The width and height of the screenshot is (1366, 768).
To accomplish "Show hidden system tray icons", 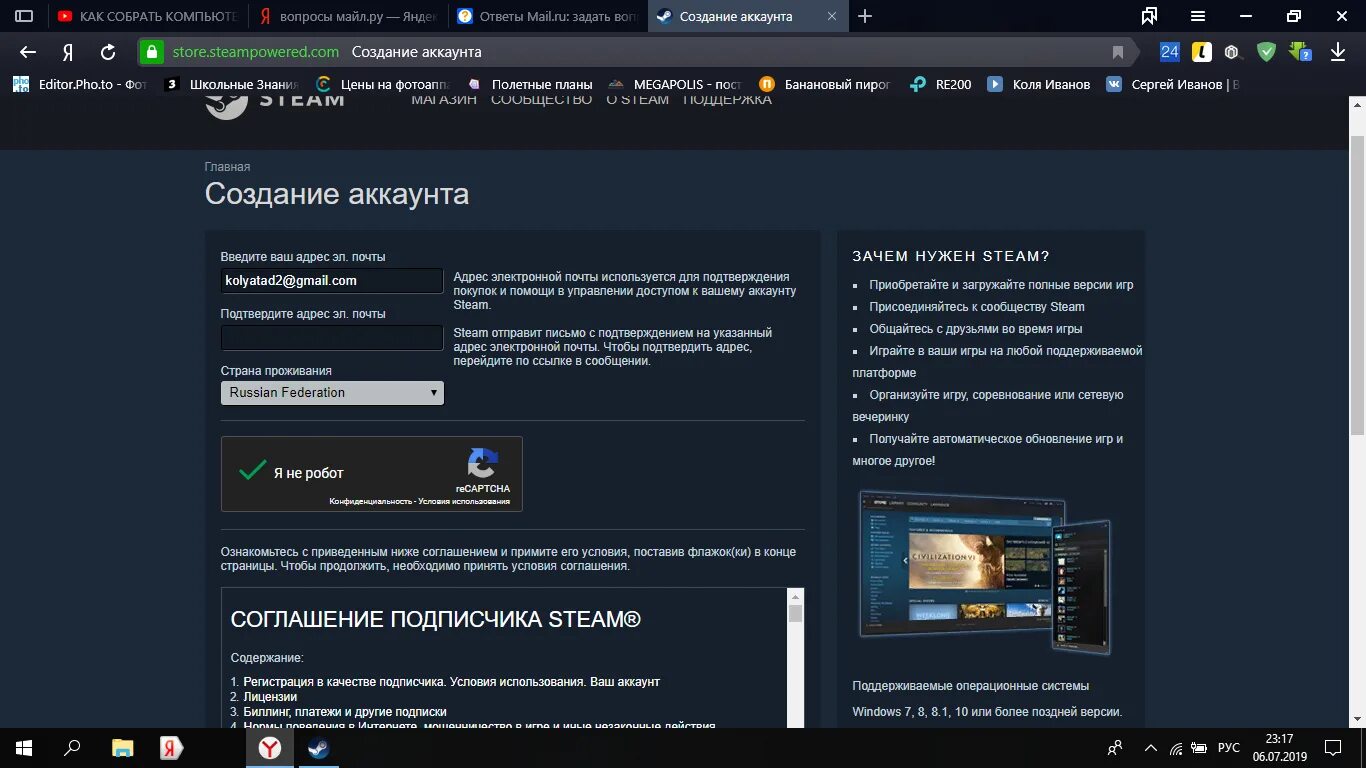I will pyautogui.click(x=1150, y=748).
